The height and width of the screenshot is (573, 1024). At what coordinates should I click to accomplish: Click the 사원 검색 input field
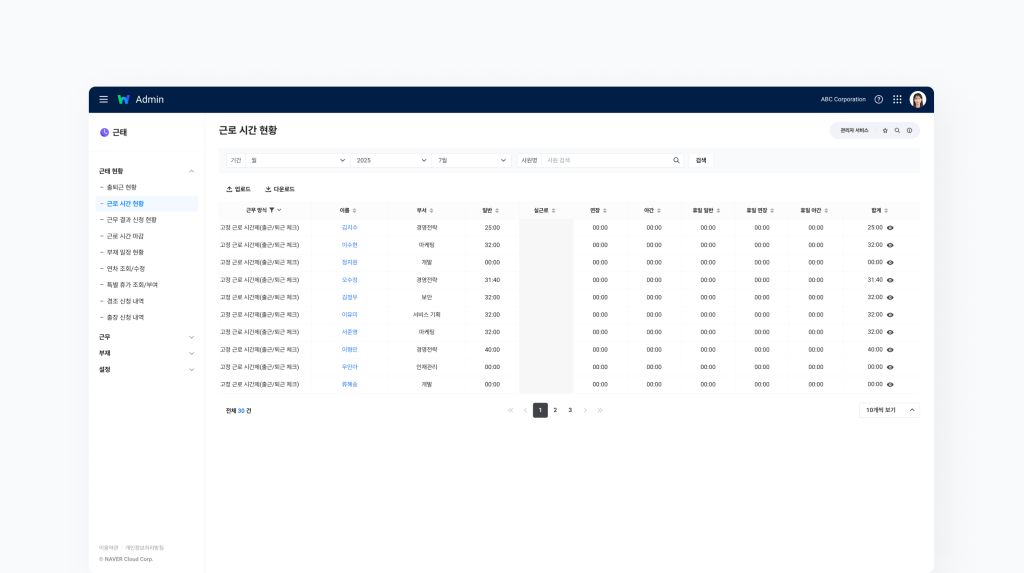click(605, 160)
